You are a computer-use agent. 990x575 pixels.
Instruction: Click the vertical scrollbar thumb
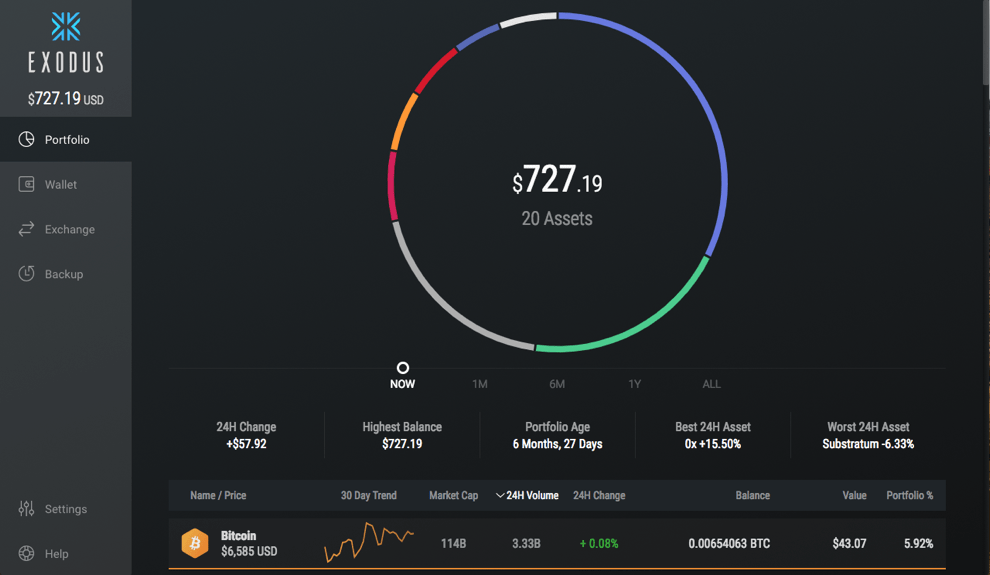(x=986, y=42)
